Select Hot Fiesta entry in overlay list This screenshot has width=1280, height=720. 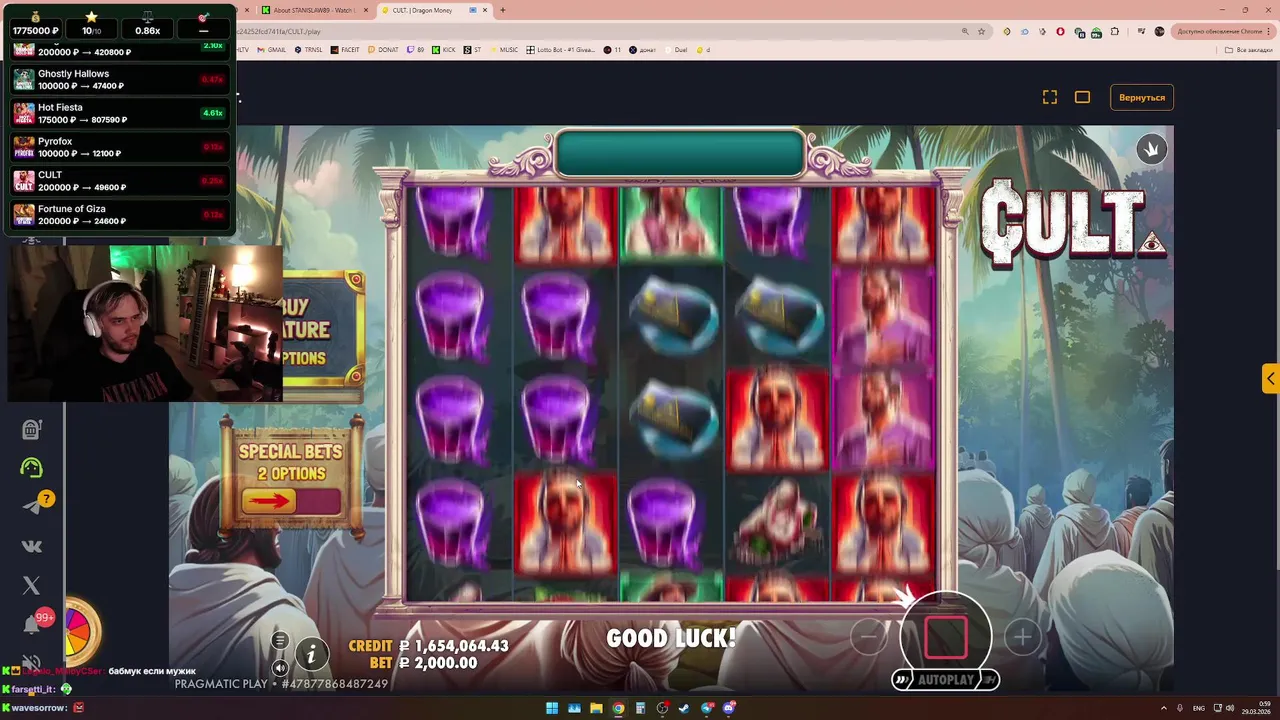[x=119, y=114]
